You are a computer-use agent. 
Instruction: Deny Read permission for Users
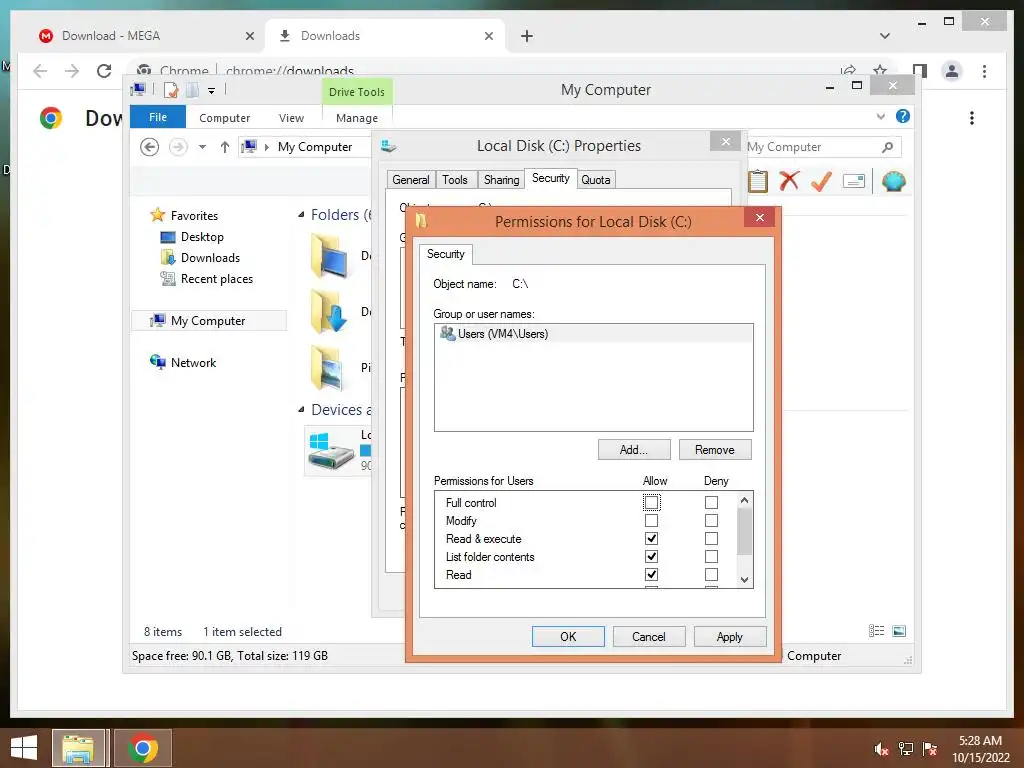pos(711,575)
